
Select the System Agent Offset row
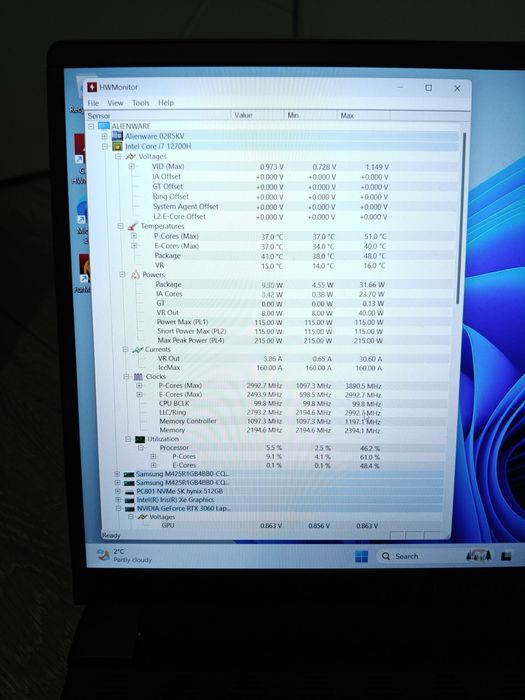click(x=271, y=206)
